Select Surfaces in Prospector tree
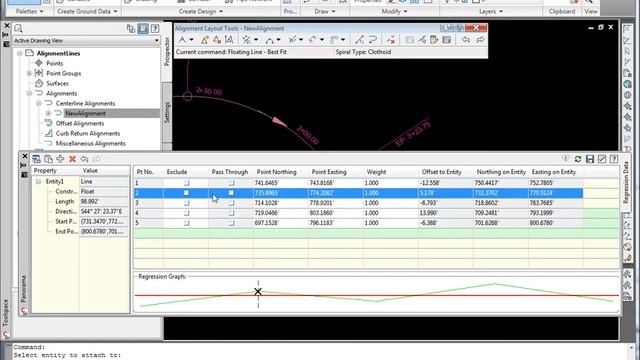Screen dimensions: 640x360 tap(57, 83)
